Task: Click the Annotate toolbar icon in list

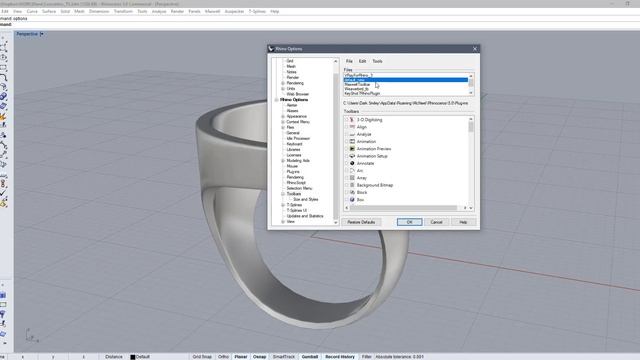Action: coord(352,163)
